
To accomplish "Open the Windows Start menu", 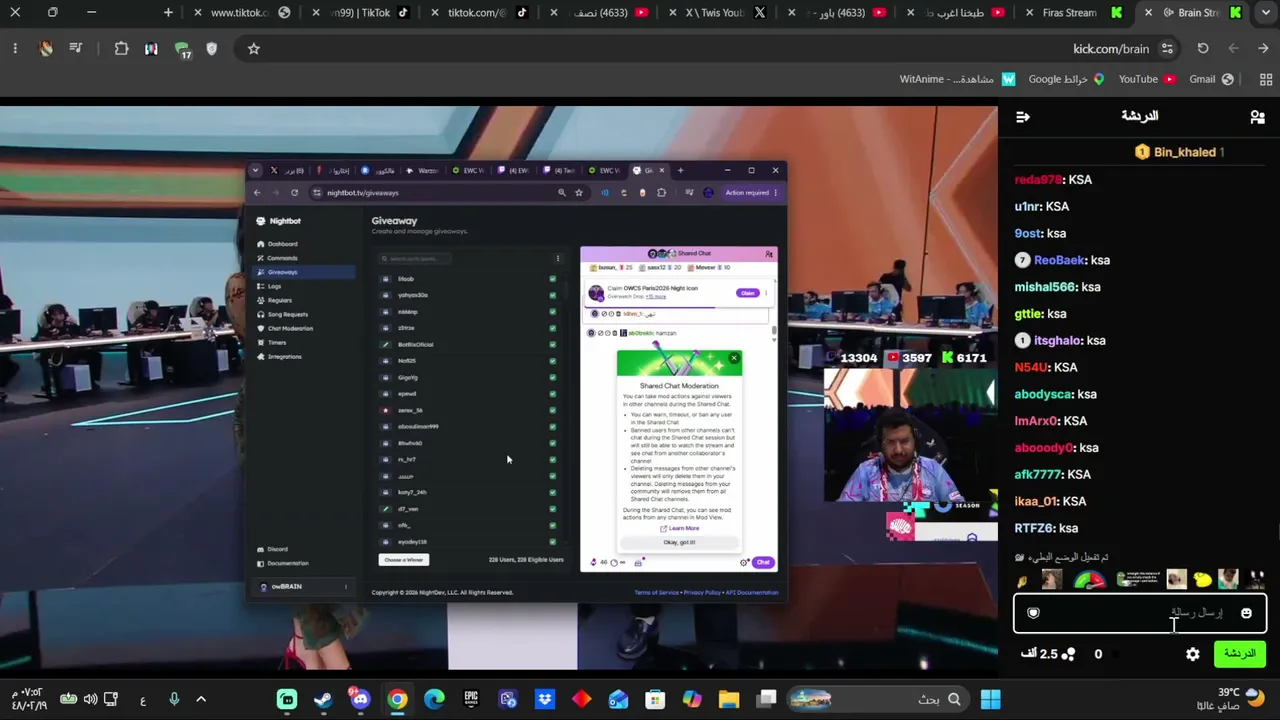I will 990,699.
